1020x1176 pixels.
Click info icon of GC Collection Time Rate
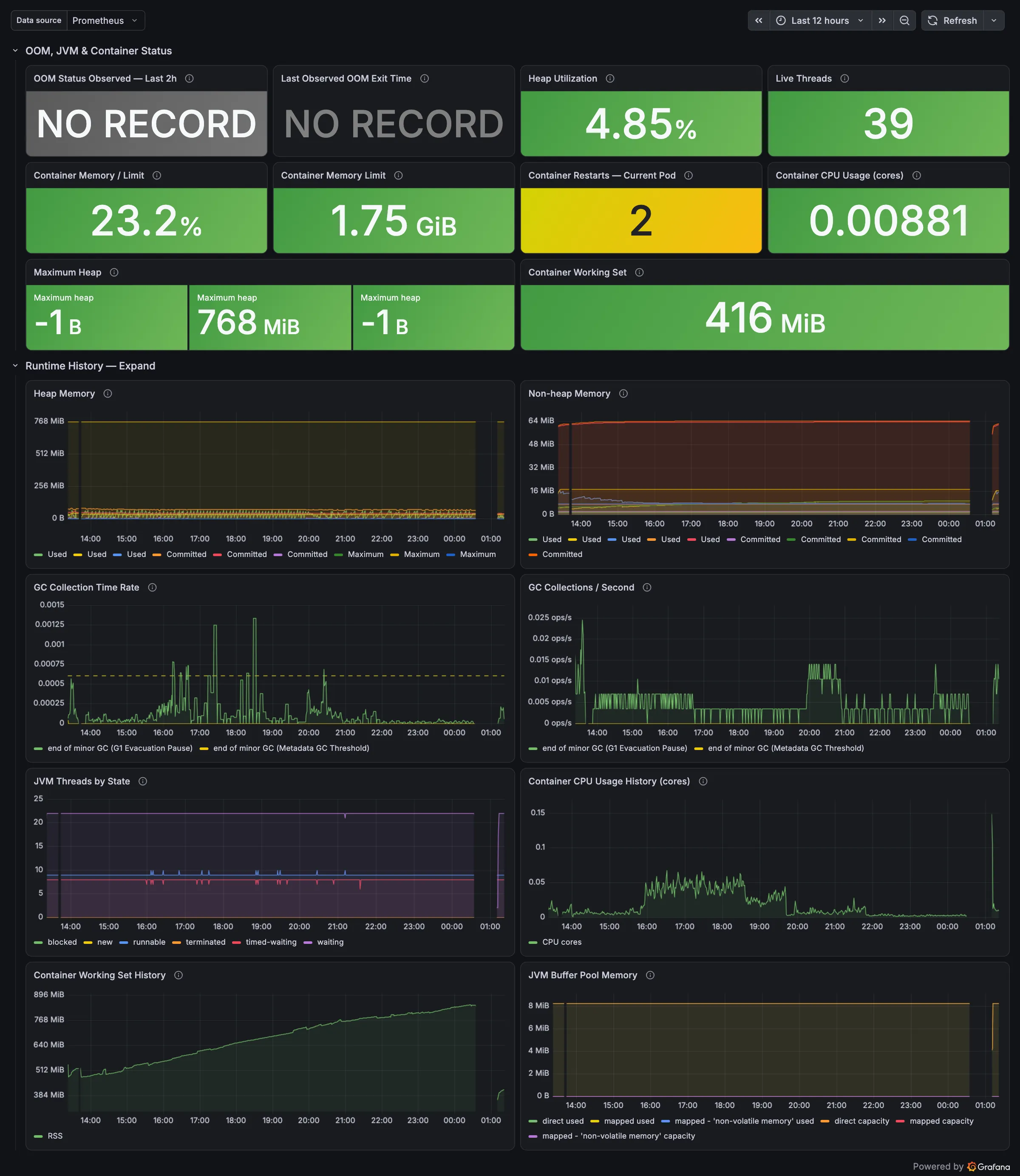click(x=152, y=587)
